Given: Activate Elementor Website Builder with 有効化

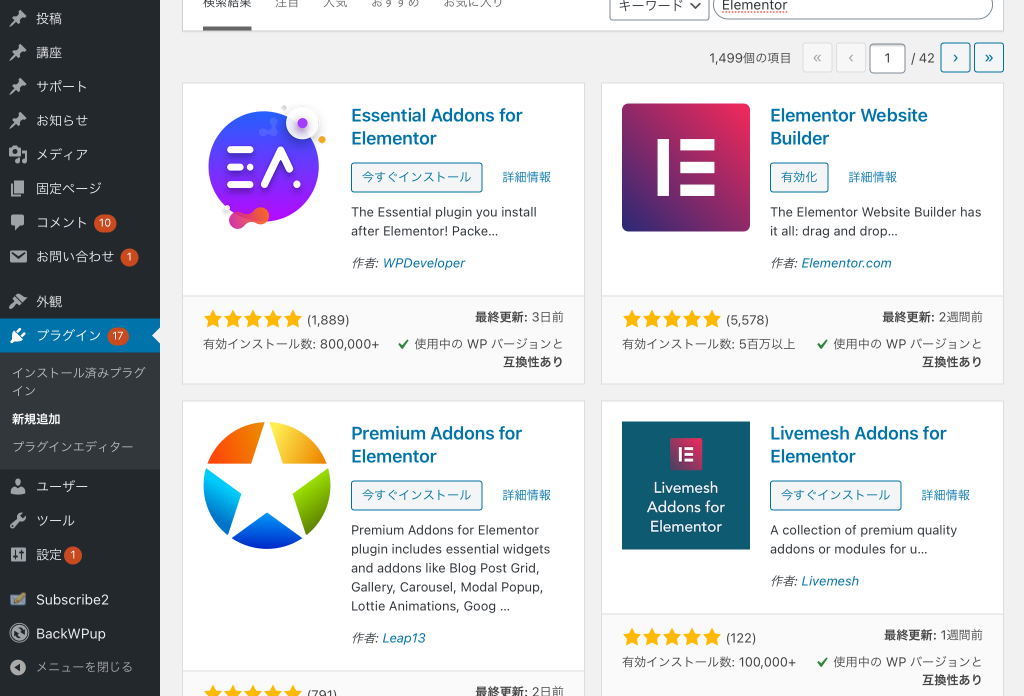Looking at the screenshot, I should coord(798,177).
